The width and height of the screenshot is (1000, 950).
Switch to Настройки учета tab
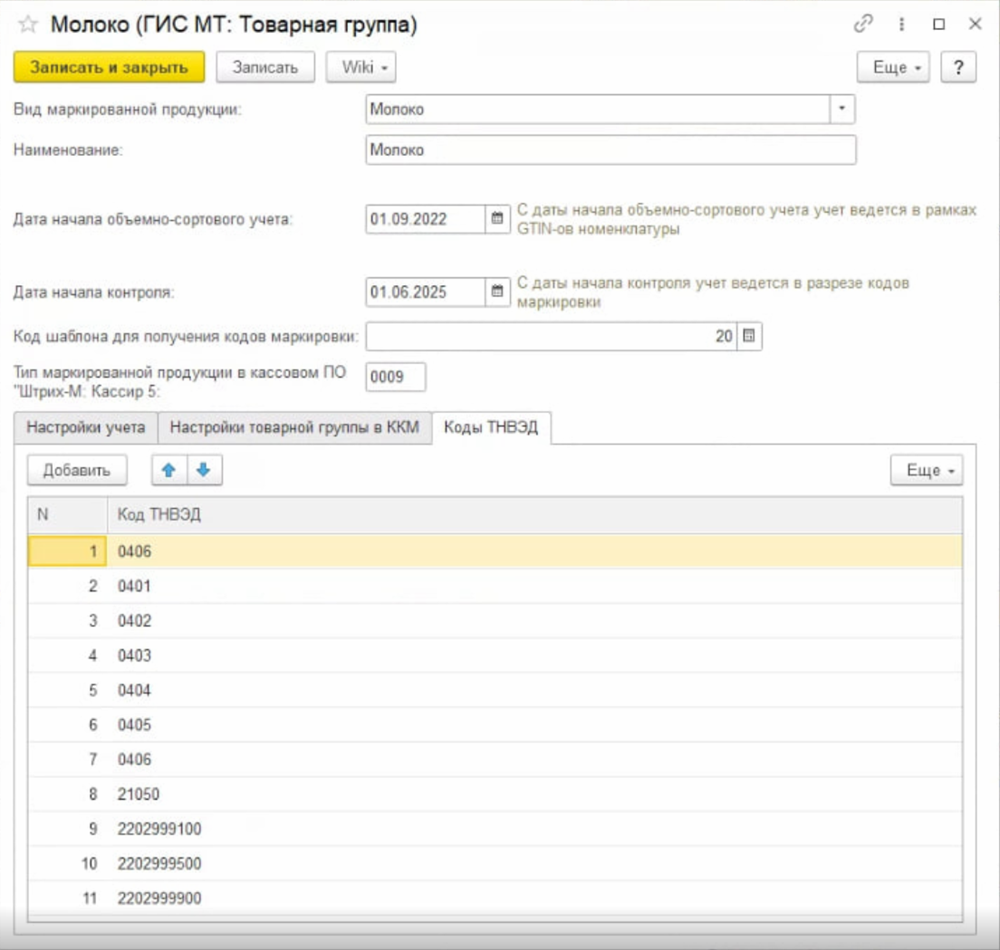coord(86,427)
